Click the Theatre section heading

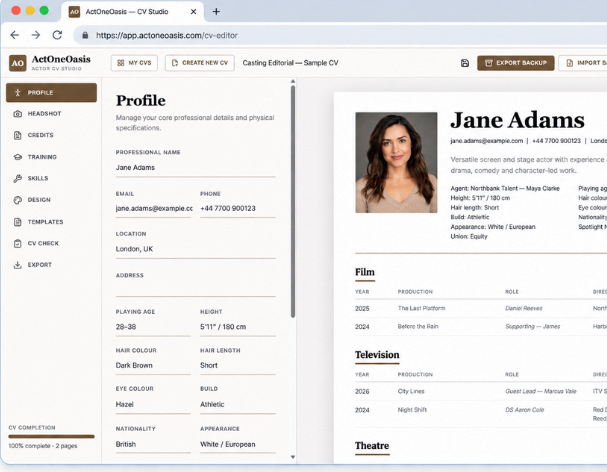372,446
